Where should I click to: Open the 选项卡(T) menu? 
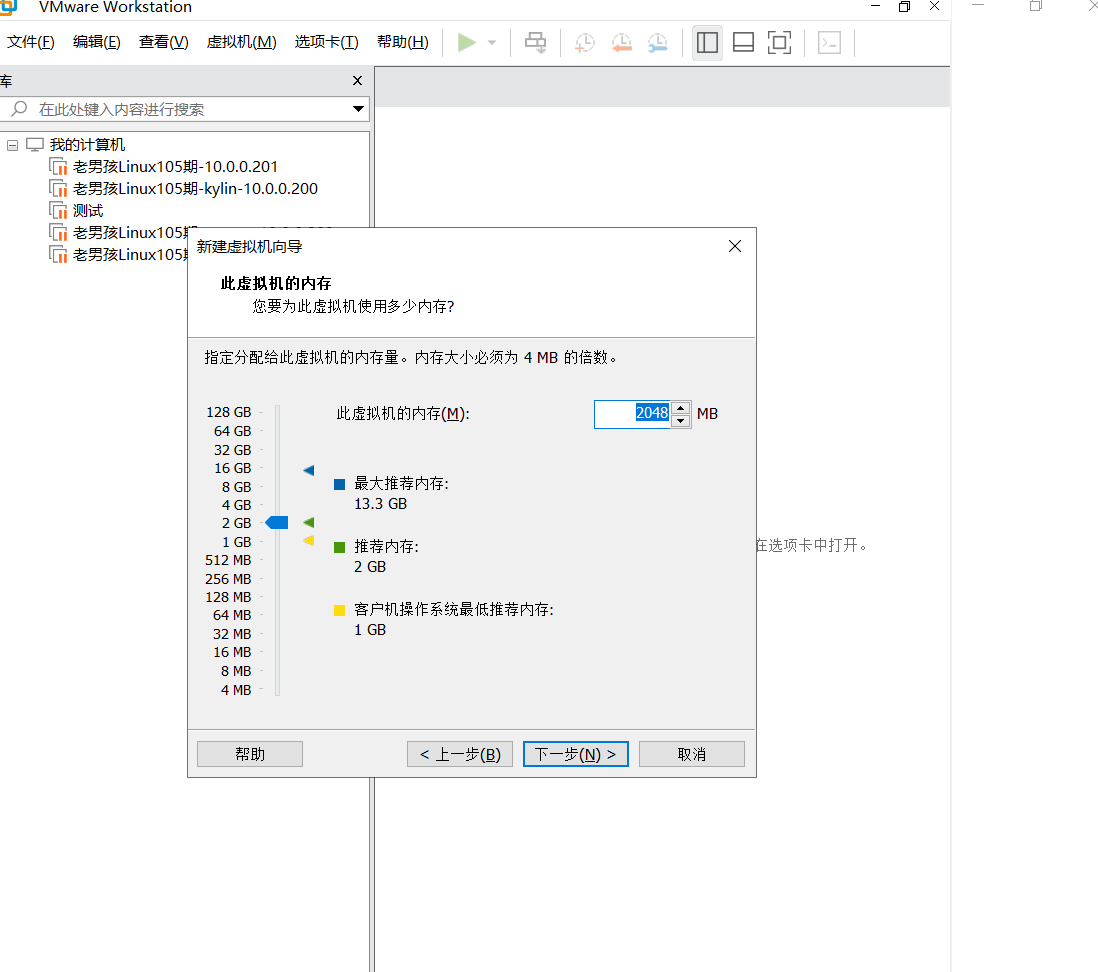(x=326, y=42)
